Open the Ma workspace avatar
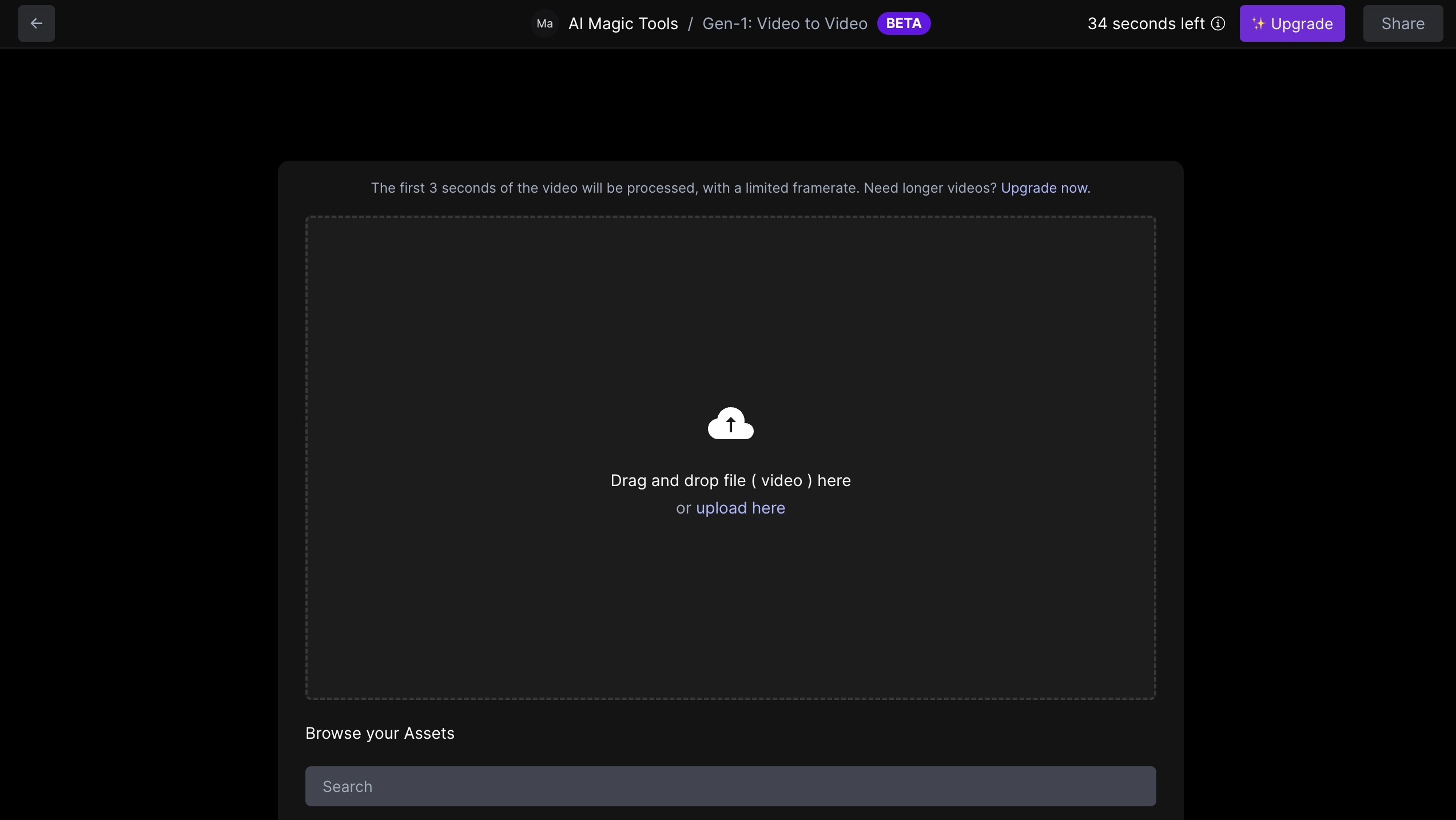The image size is (1456, 820). click(544, 23)
